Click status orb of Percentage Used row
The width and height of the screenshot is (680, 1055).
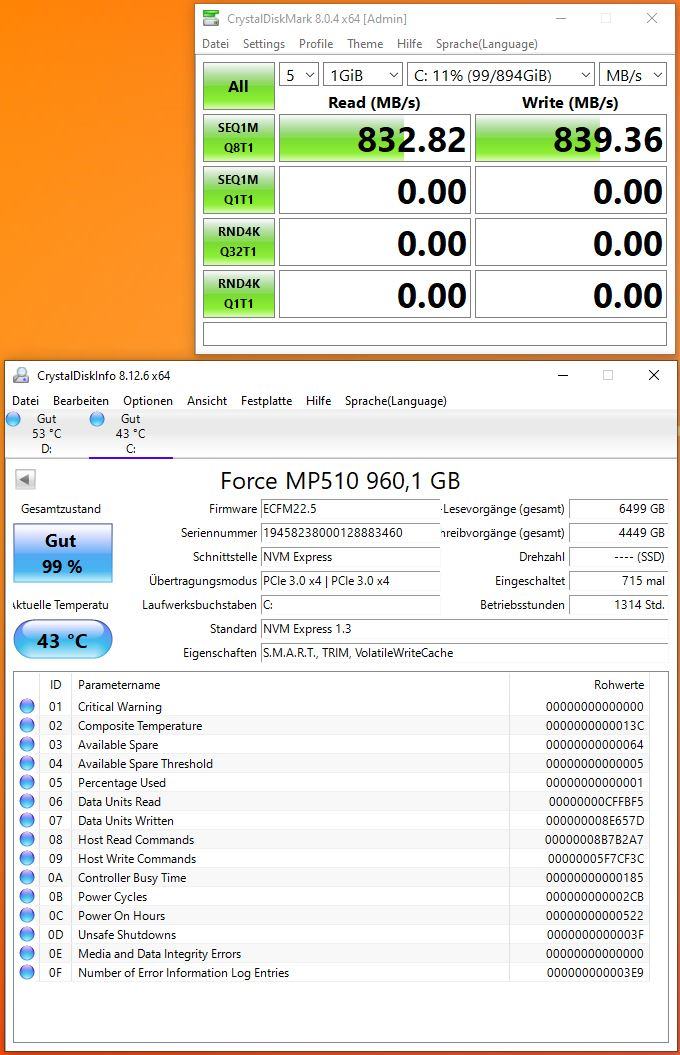27,782
